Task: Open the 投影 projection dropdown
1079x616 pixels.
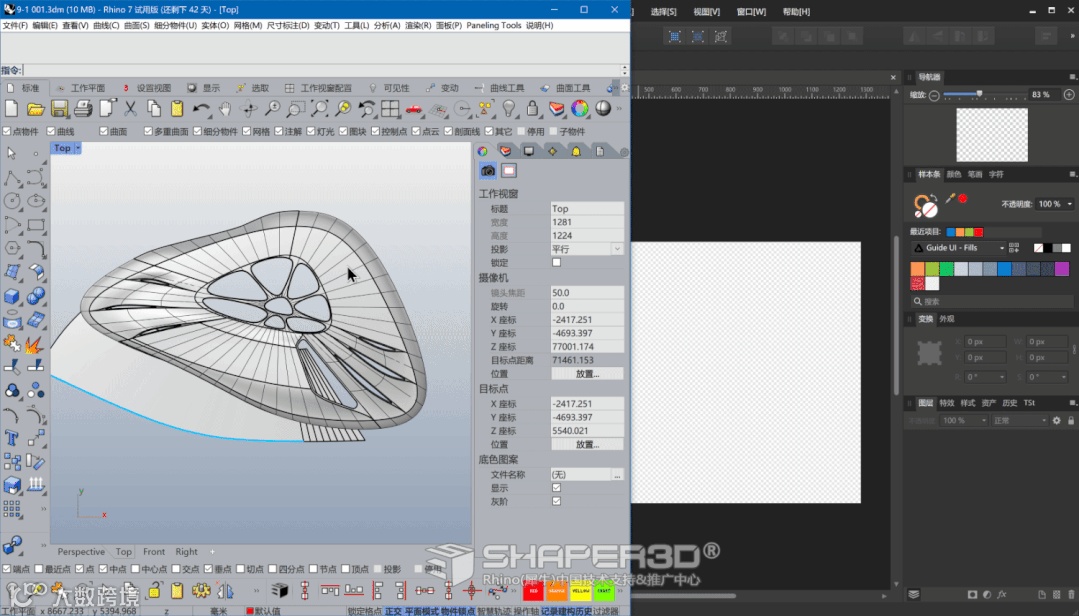Action: 616,249
